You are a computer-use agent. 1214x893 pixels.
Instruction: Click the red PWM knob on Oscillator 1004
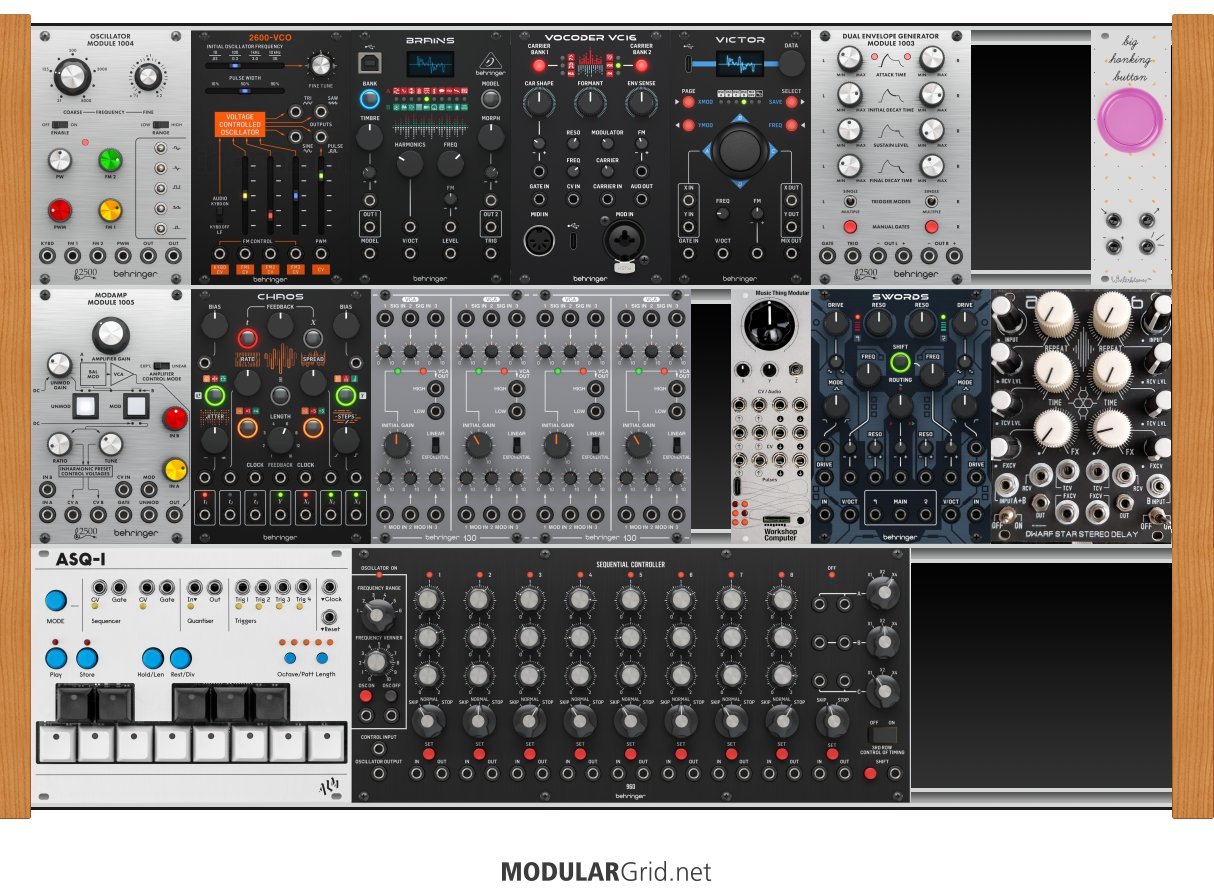click(x=62, y=210)
